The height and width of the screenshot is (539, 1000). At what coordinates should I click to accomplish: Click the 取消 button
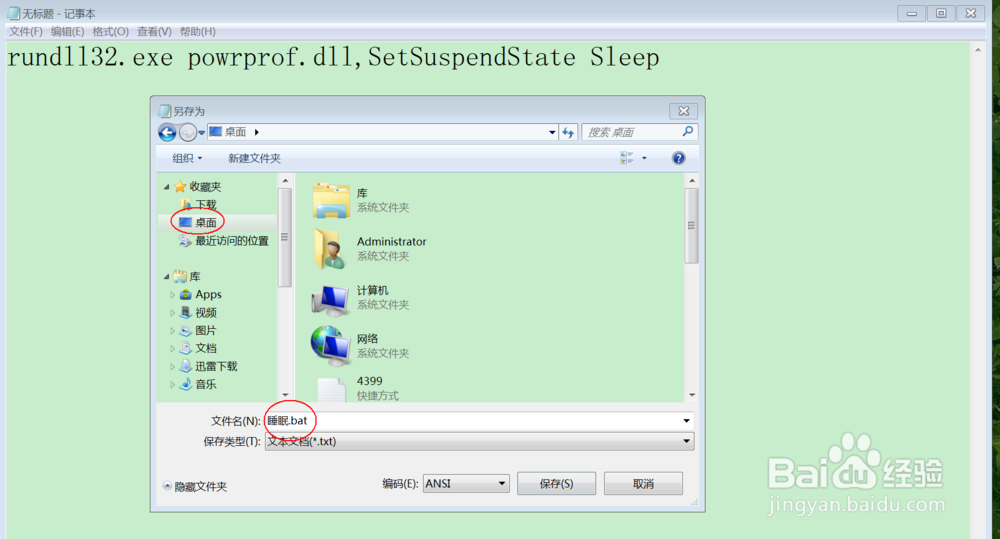[643, 484]
